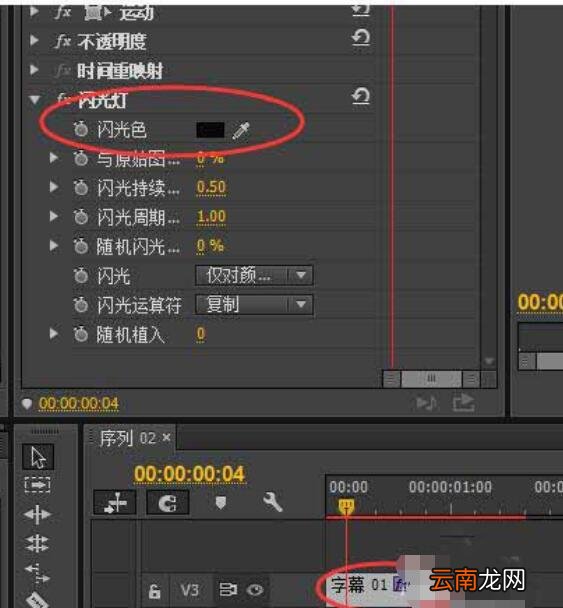Image resolution: width=563 pixels, height=608 pixels.
Task: Open the 闪光 mode dropdown 仅对颜…
Action: point(254,275)
